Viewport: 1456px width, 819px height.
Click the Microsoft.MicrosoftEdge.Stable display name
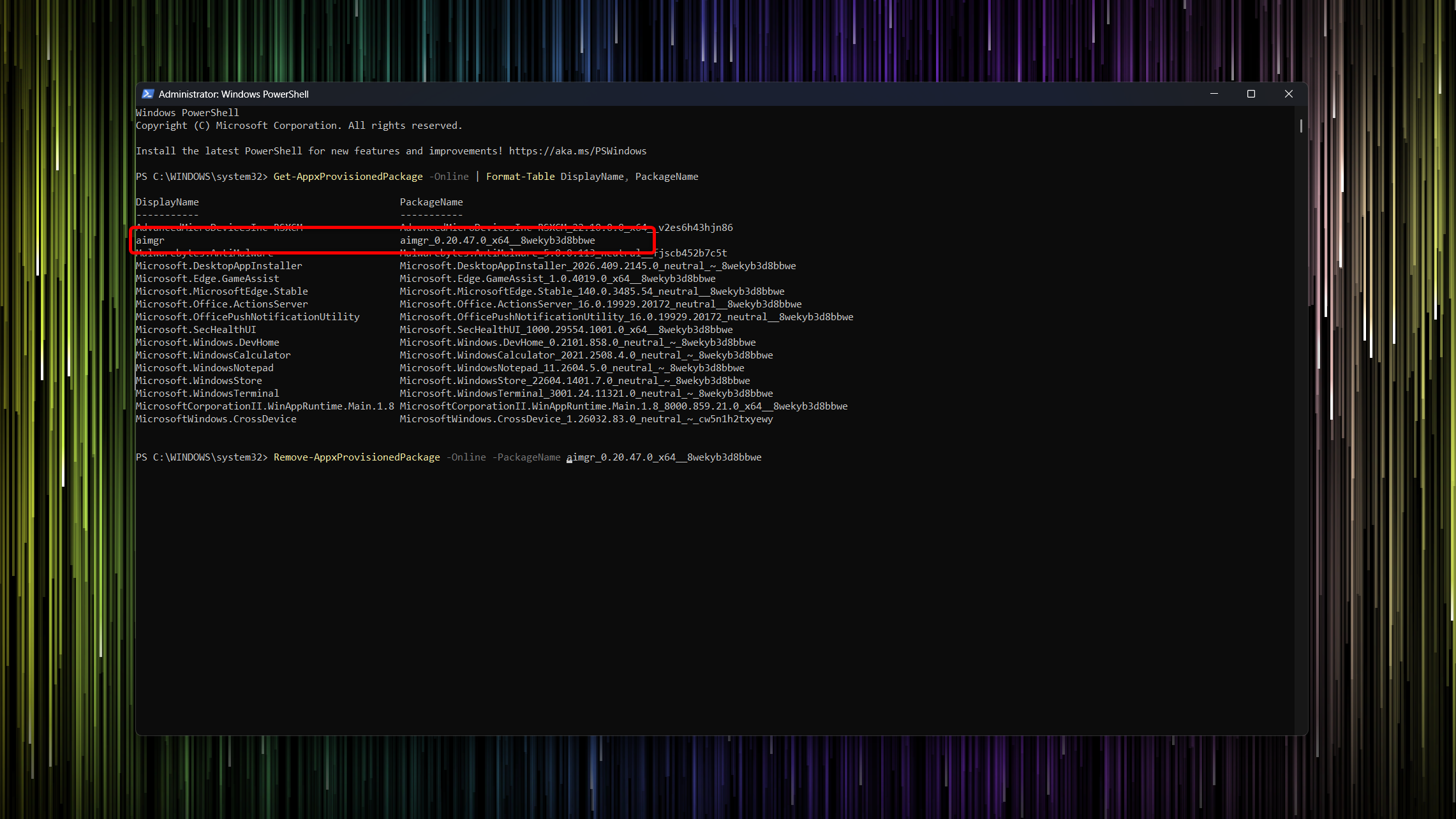click(x=222, y=291)
